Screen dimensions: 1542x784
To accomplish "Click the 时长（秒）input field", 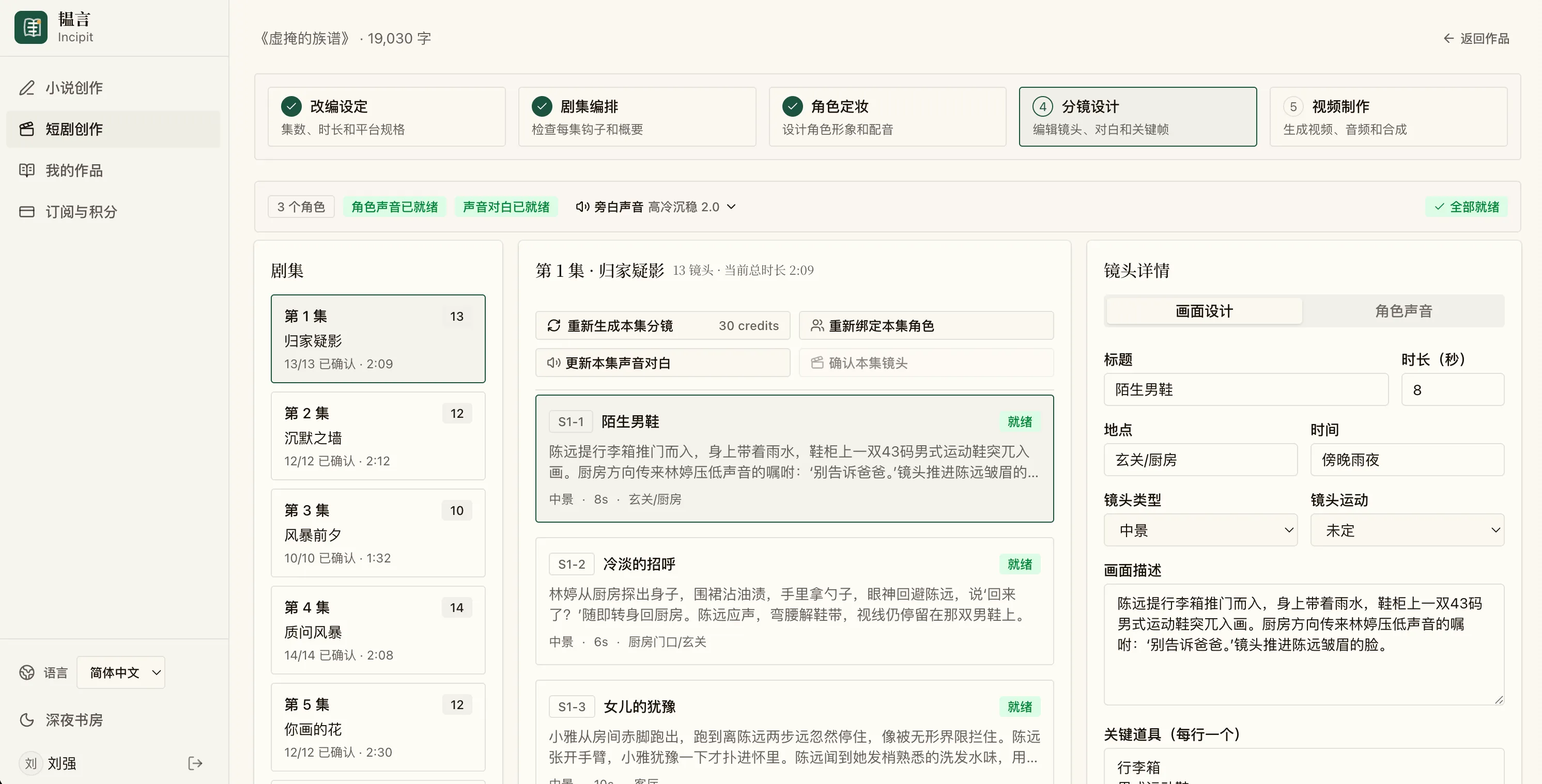I will click(x=1453, y=389).
